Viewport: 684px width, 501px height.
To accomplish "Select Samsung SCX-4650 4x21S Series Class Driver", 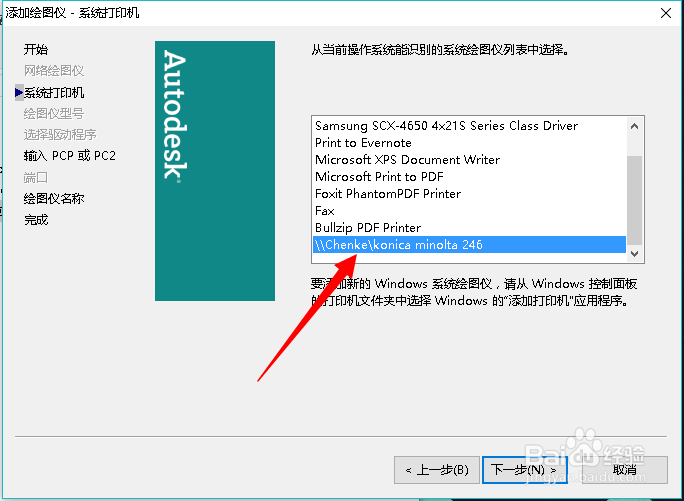I will (469, 126).
